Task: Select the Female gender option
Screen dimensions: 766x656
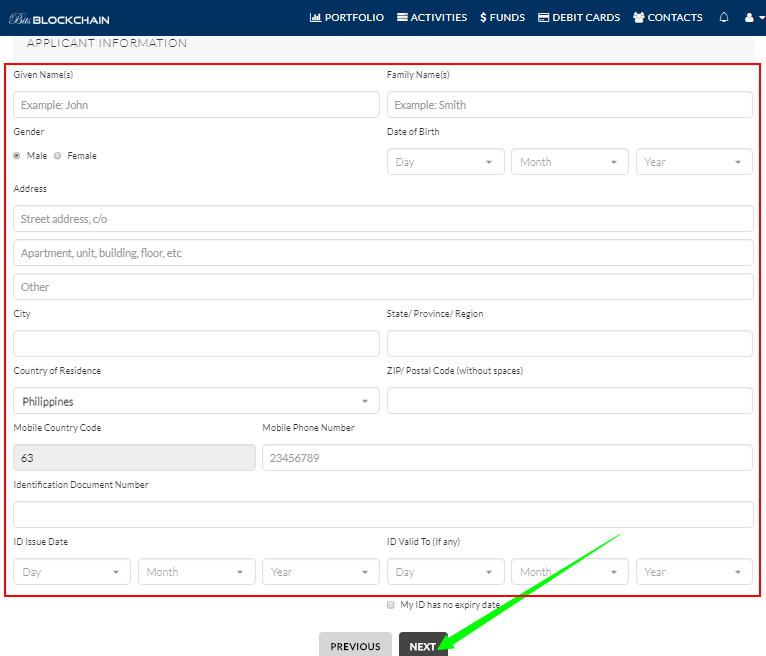Action: click(58, 156)
